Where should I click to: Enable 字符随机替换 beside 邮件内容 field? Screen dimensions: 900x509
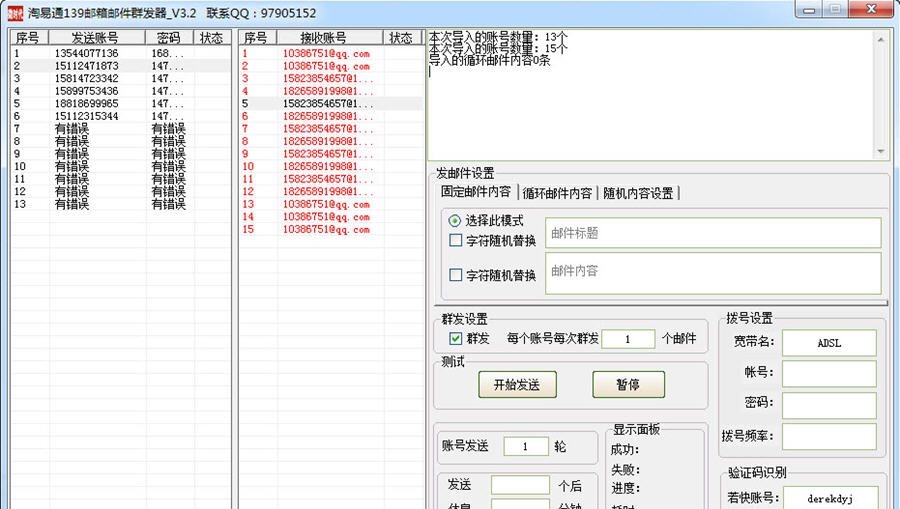tap(455, 275)
